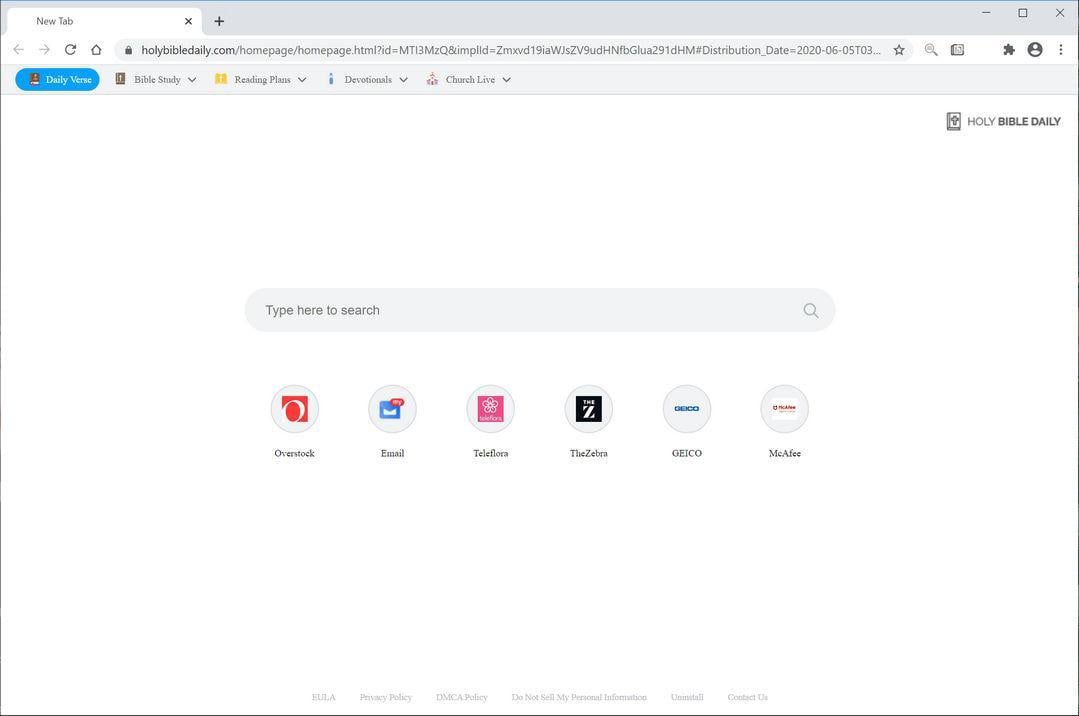Viewport: 1079px width, 716px height.
Task: Select the New Tab tab
Action: (105, 21)
